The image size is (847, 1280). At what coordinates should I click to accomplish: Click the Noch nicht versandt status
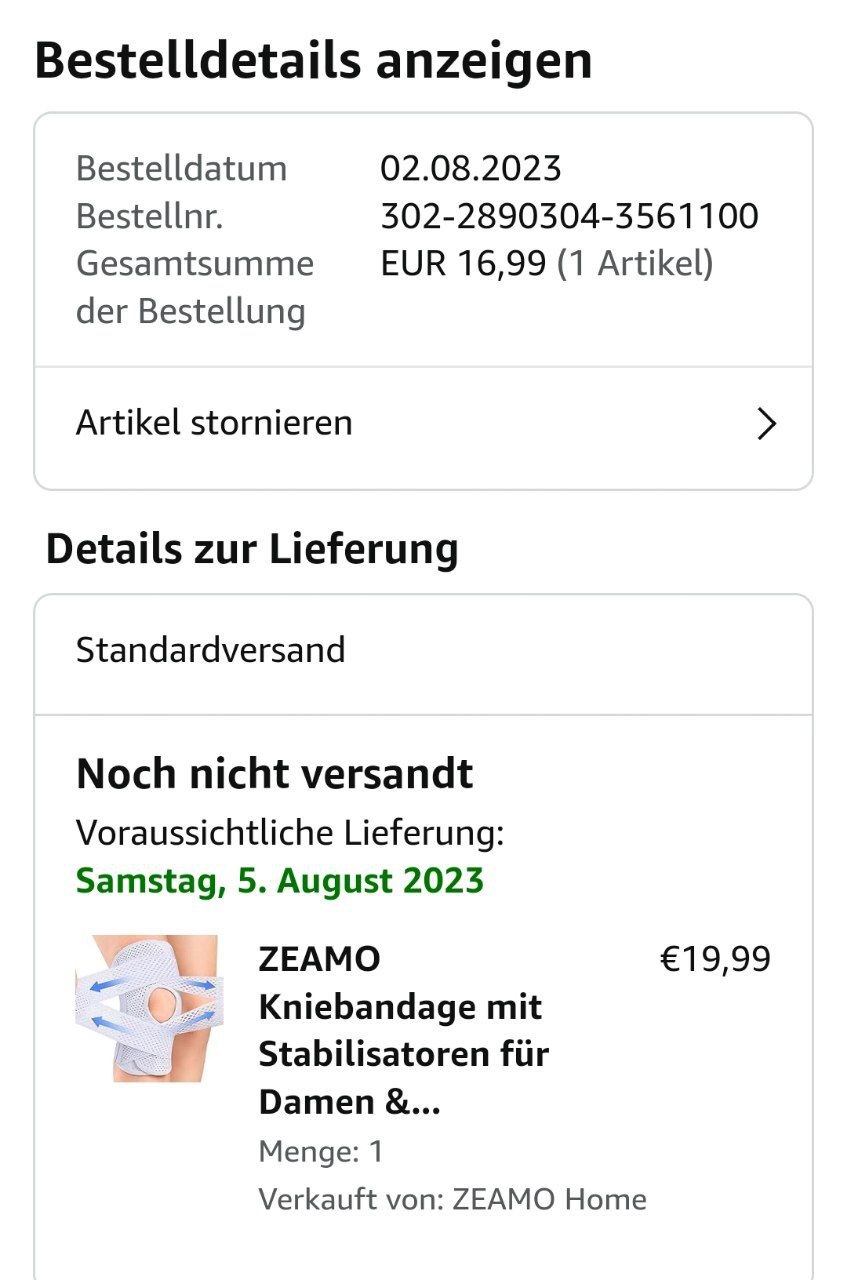[275, 774]
